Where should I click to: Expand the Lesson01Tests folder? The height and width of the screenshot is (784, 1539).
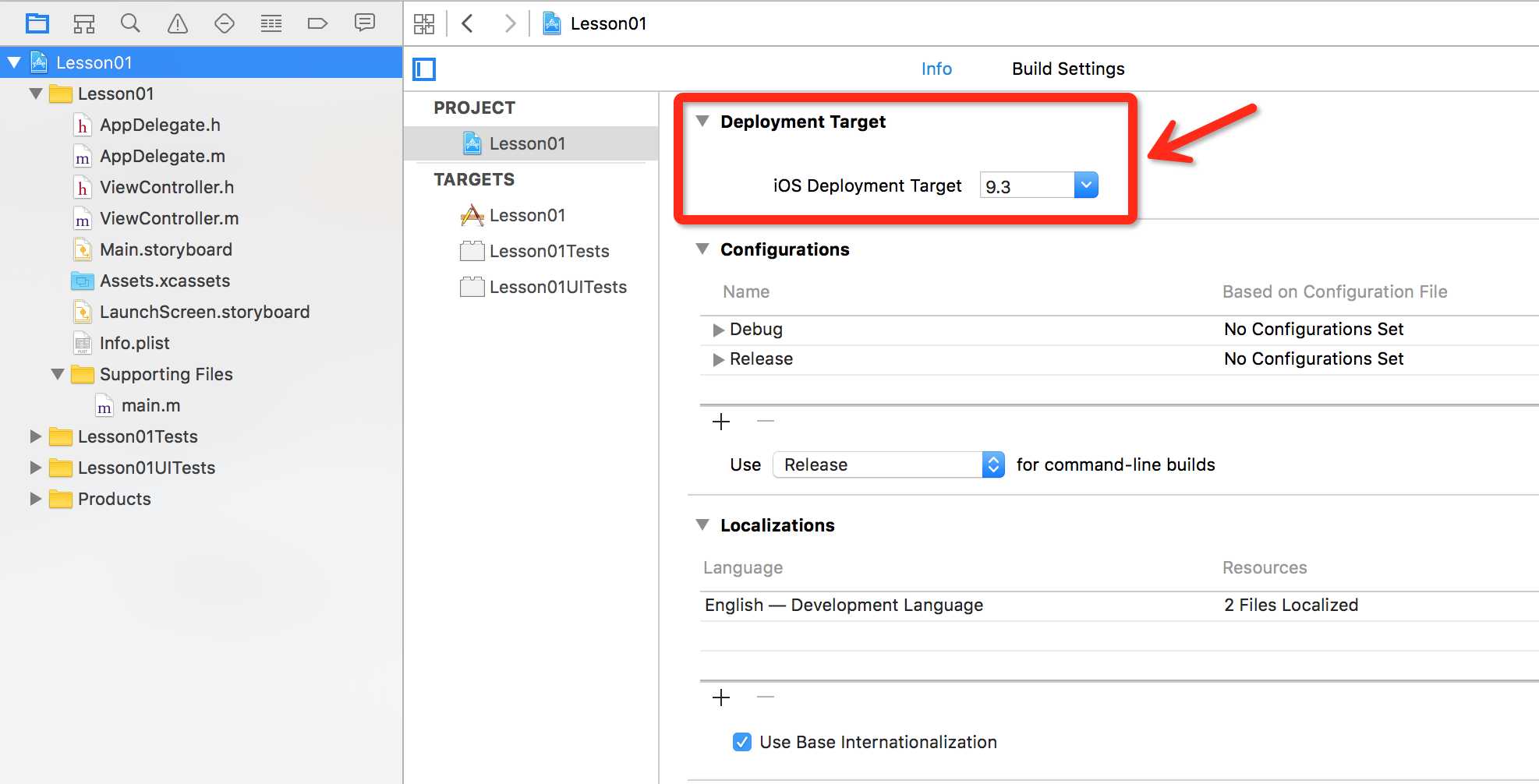tap(35, 436)
